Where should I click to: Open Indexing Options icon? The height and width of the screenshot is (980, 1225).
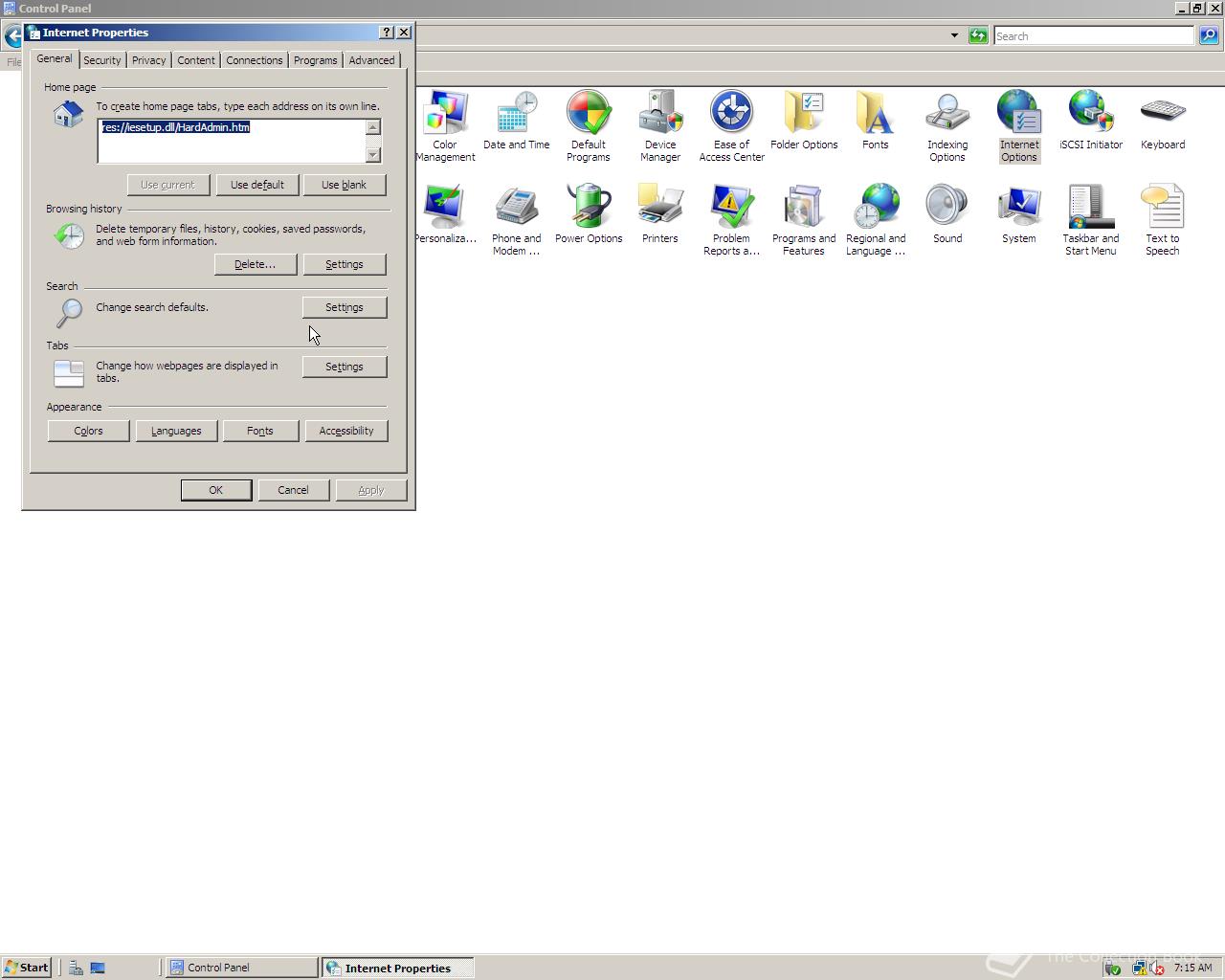[947, 125]
